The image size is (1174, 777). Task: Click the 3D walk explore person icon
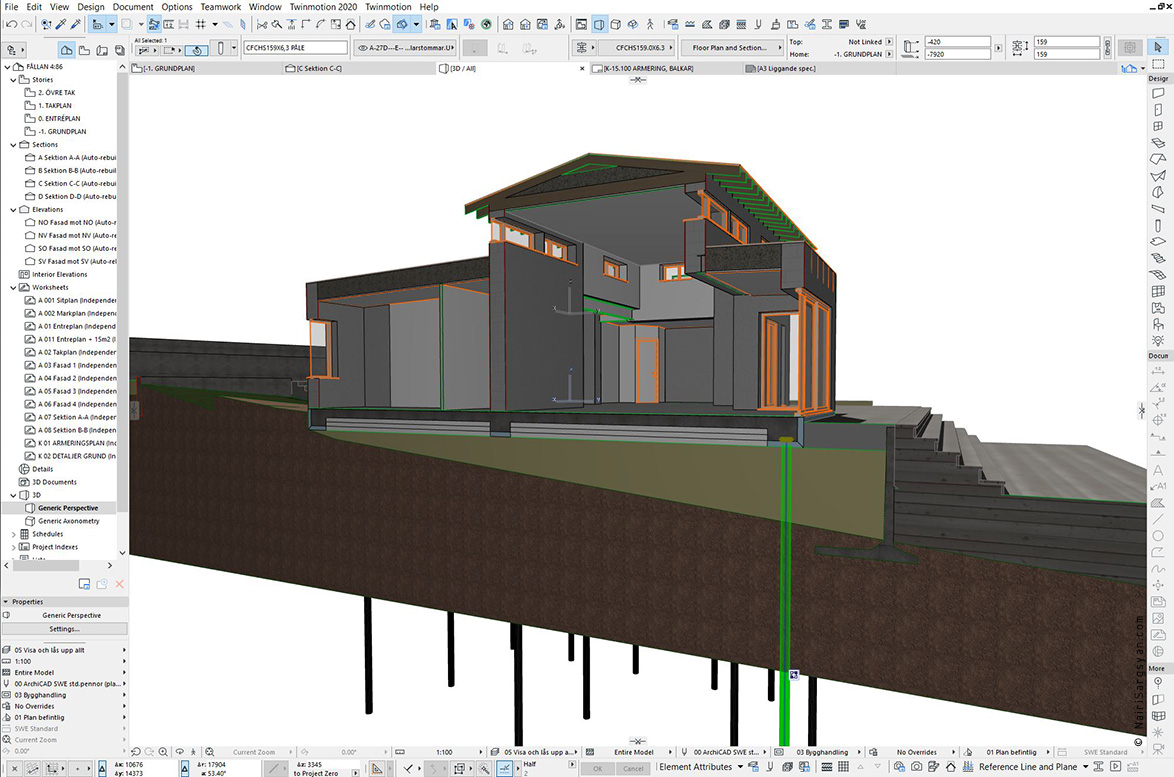tap(650, 24)
